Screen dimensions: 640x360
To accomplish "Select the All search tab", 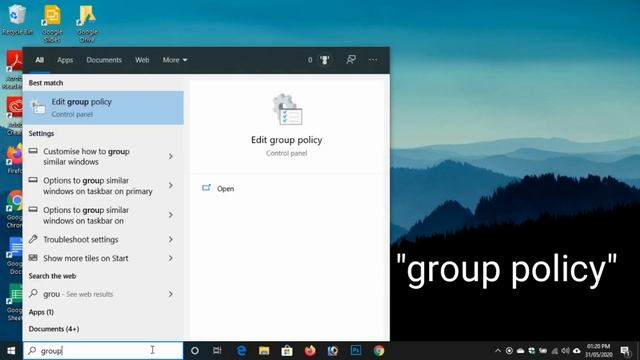I will pos(39,60).
